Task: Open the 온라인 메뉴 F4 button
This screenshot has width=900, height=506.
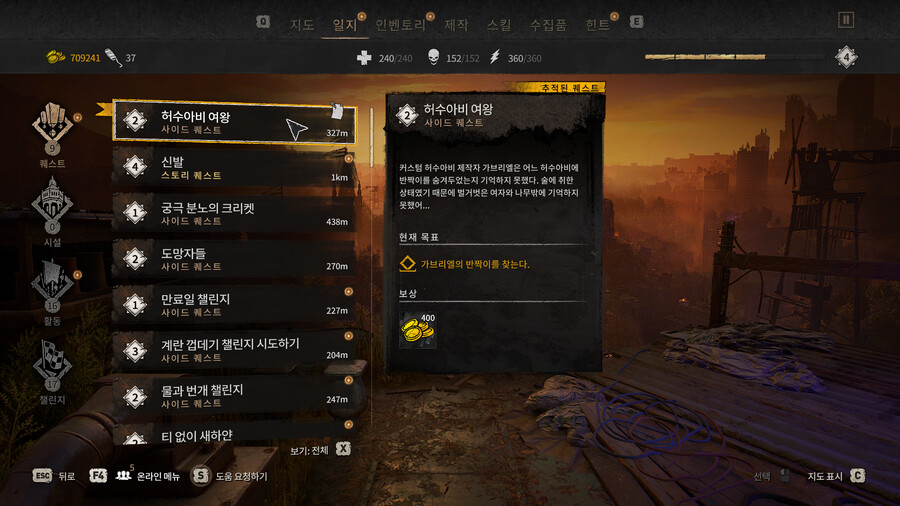Action: pos(135,476)
